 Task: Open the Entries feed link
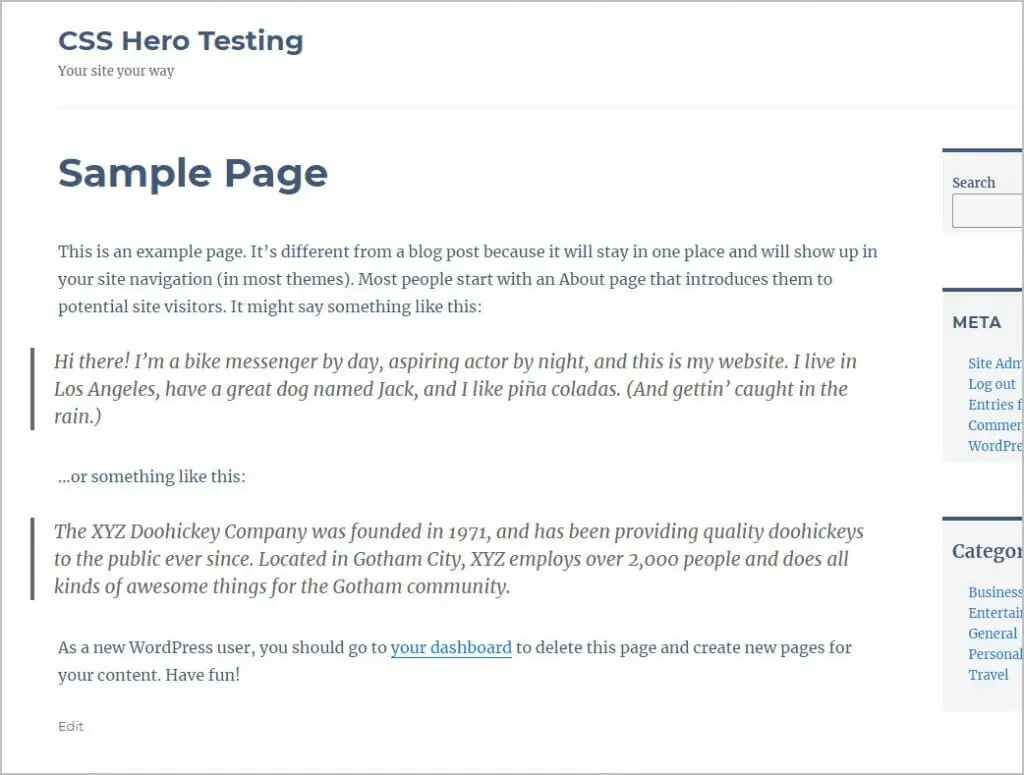pos(995,405)
